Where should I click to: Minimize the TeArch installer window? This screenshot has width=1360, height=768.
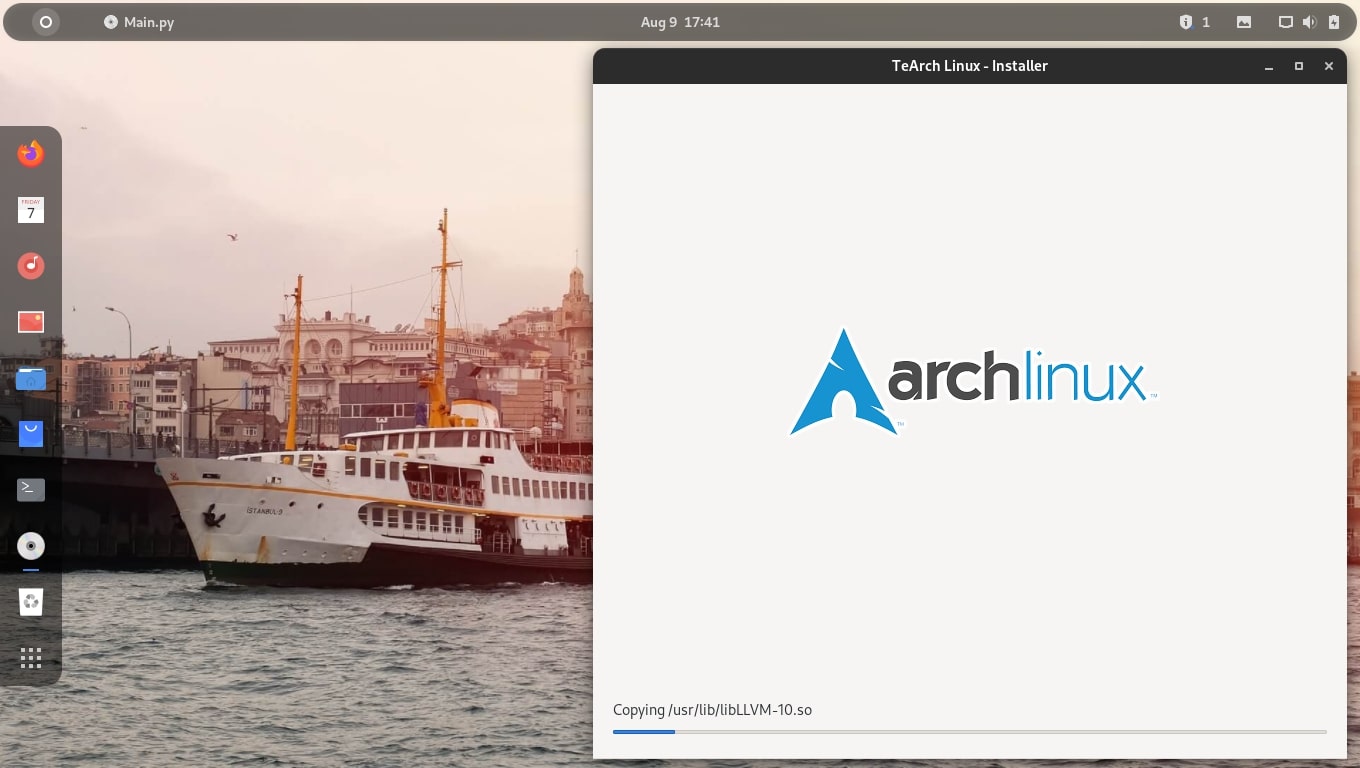(x=1269, y=66)
